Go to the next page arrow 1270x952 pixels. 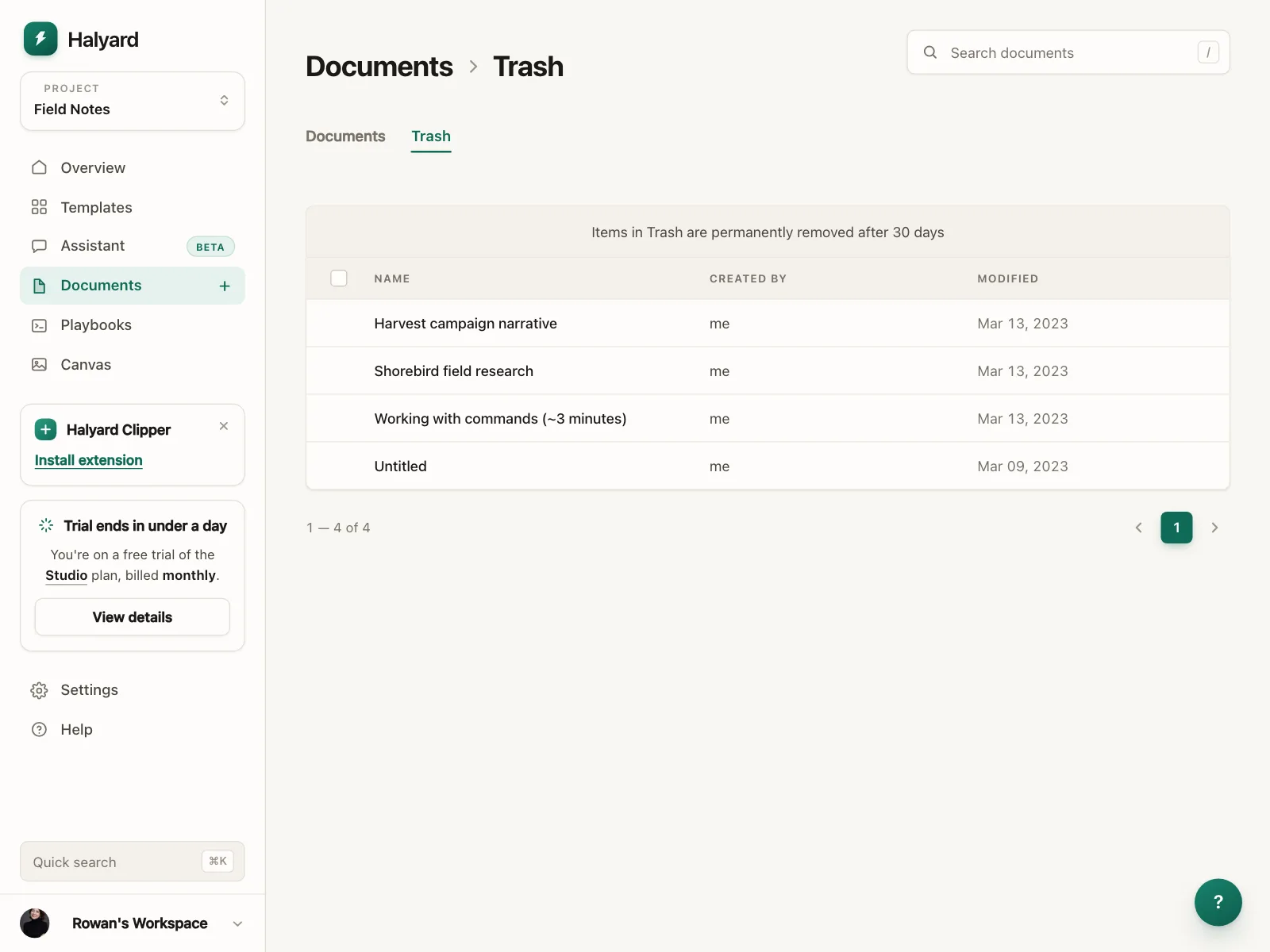click(1214, 528)
